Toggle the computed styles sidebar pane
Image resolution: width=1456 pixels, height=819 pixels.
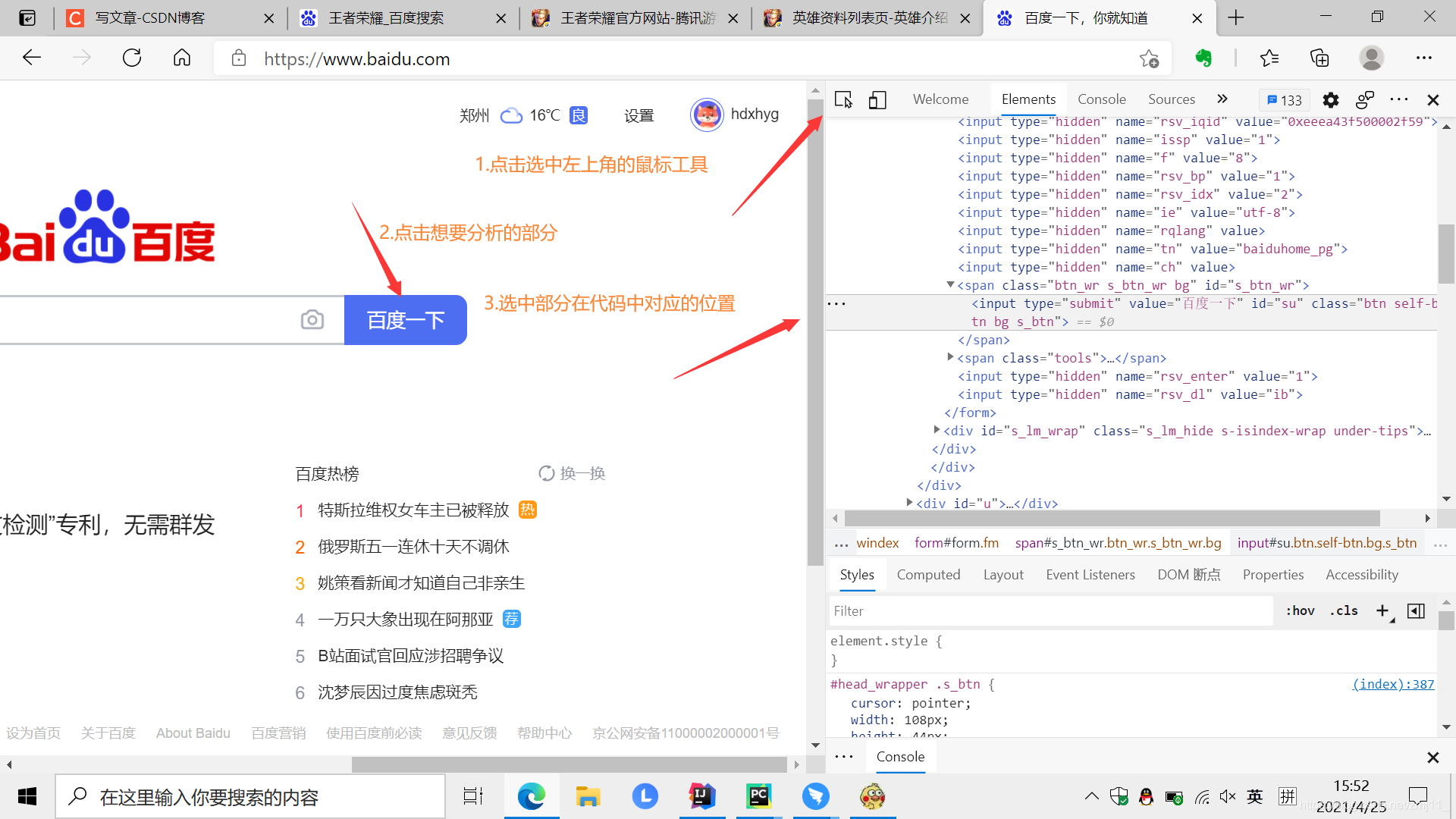(x=1416, y=611)
